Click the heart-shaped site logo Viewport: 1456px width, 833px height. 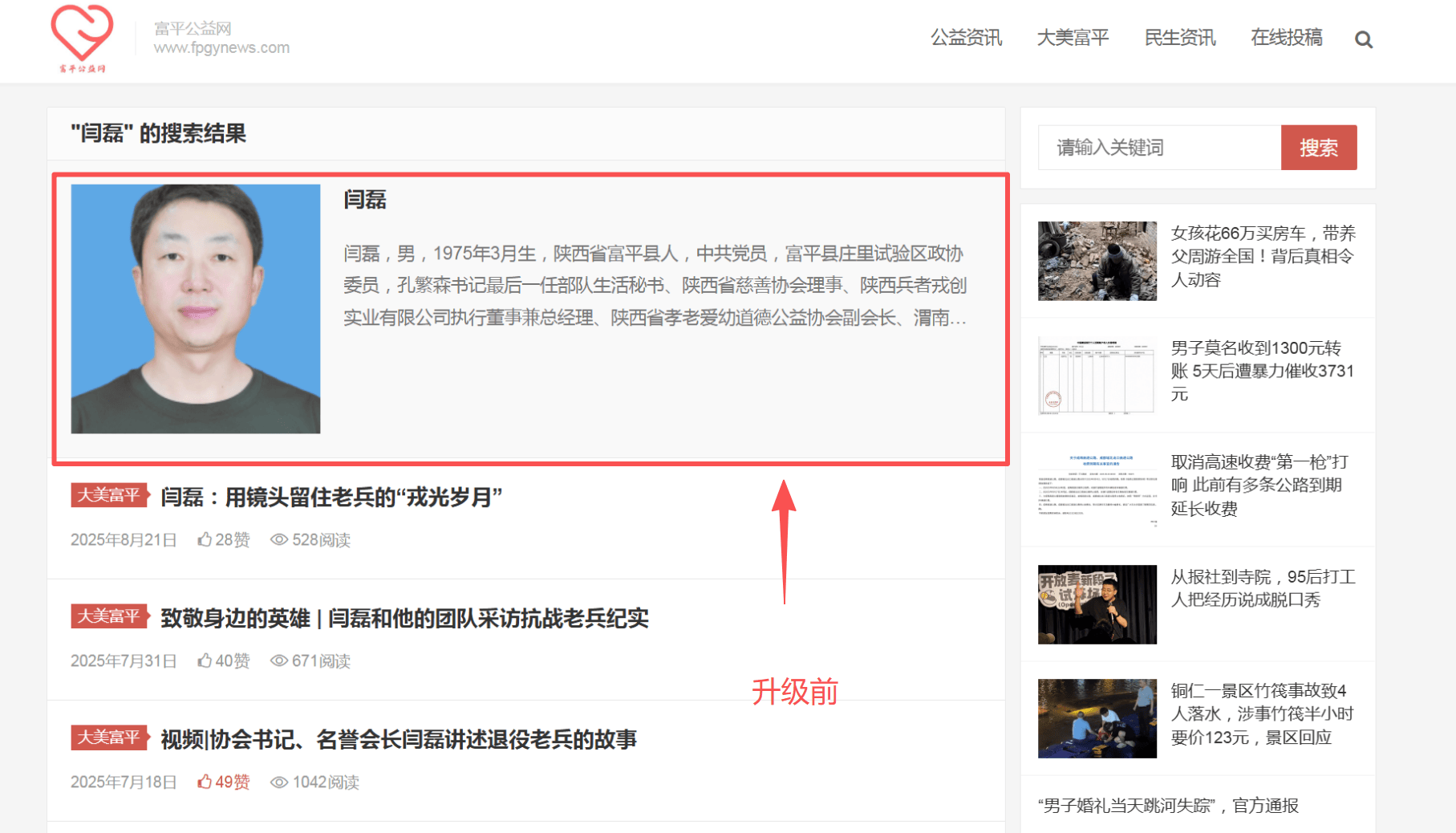tap(82, 35)
